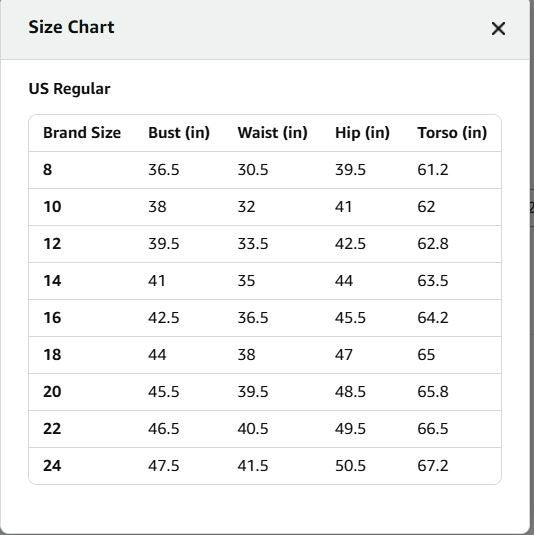Click the Bust (in) column header

point(179,133)
